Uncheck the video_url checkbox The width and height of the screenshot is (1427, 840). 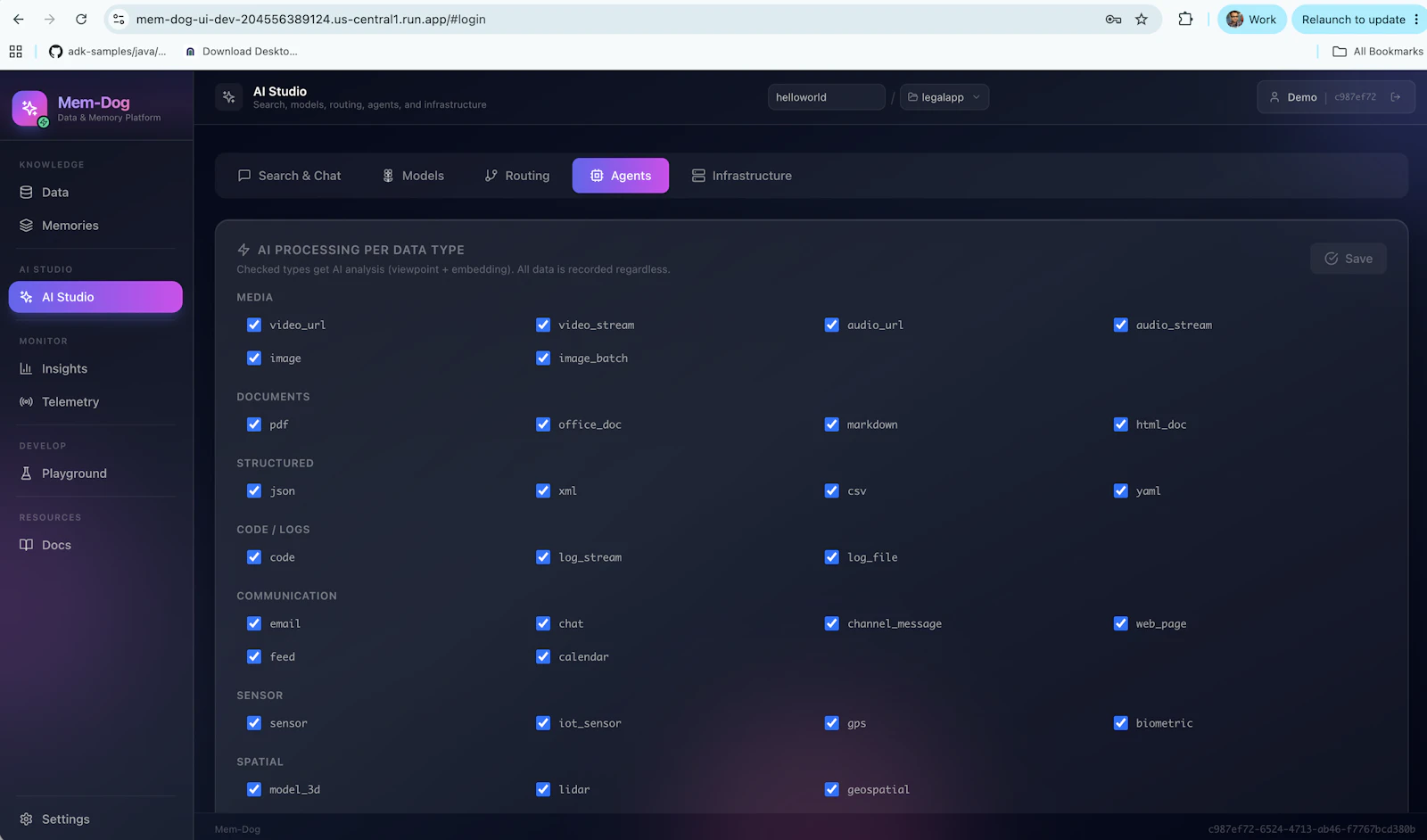(254, 325)
